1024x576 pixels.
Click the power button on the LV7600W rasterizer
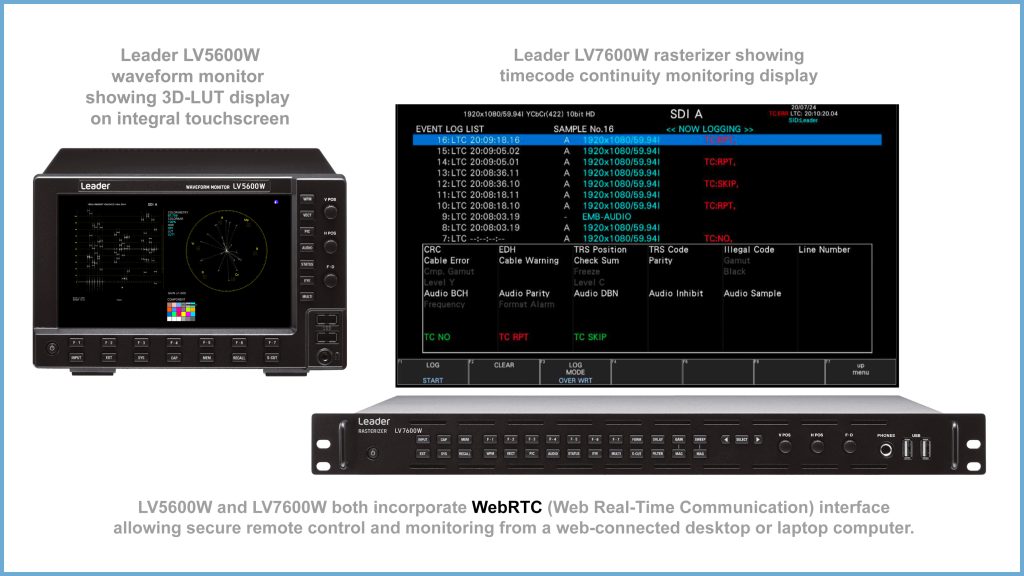click(x=372, y=453)
